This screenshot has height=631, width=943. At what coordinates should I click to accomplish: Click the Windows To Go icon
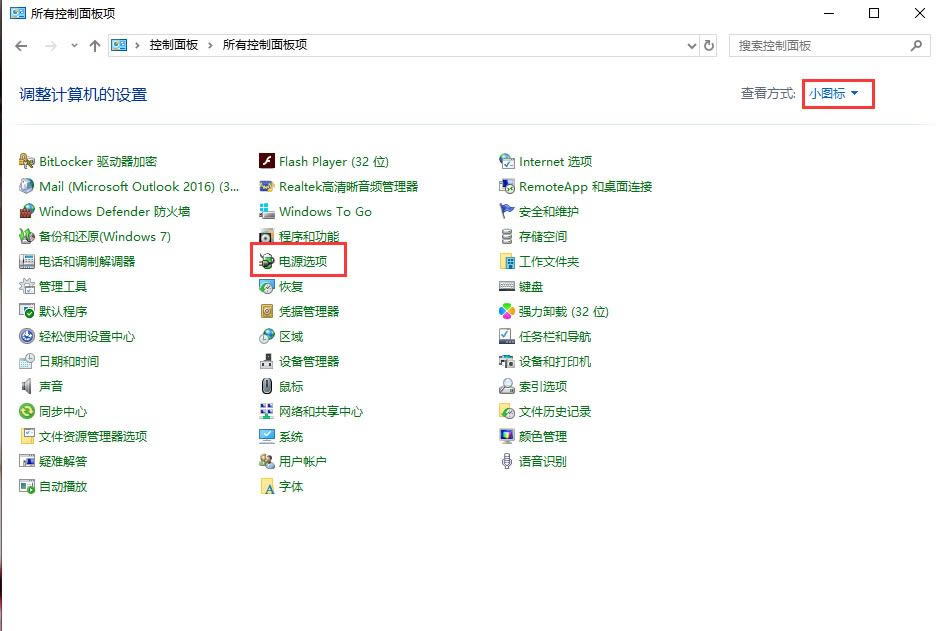(x=266, y=211)
